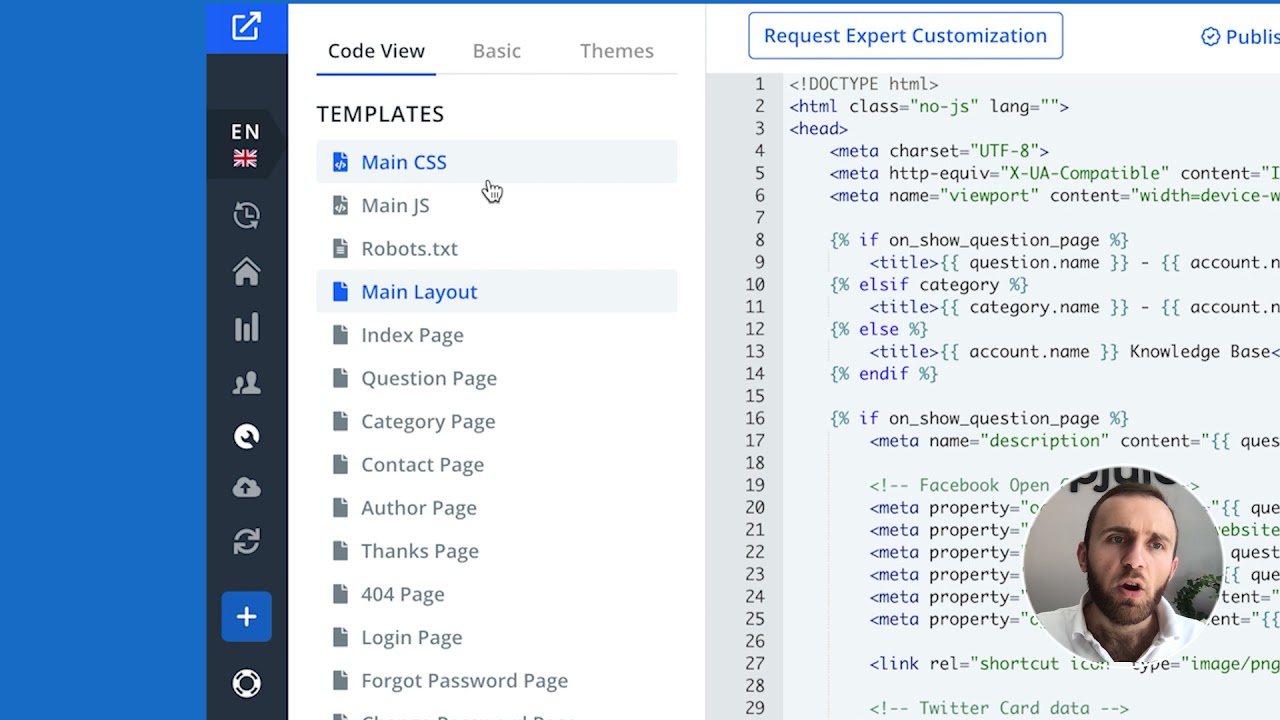Click the Robots.txt file icon
This screenshot has width=1280, height=720.
[340, 248]
